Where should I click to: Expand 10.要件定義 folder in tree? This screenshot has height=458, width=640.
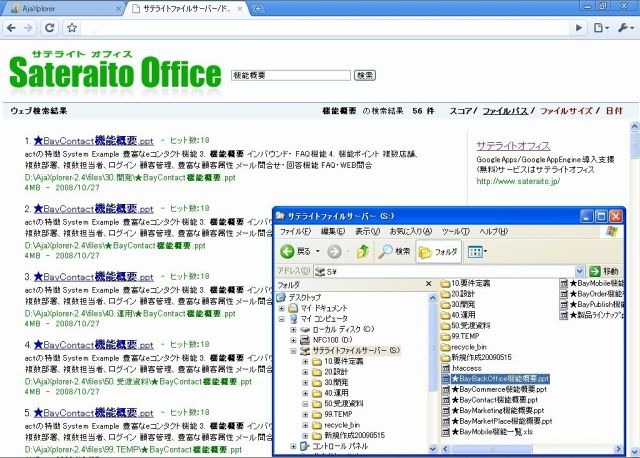(x=305, y=362)
